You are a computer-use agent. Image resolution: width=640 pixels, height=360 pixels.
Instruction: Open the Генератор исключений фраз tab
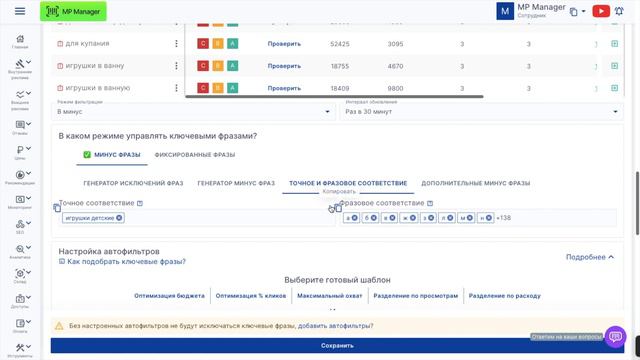(133, 183)
